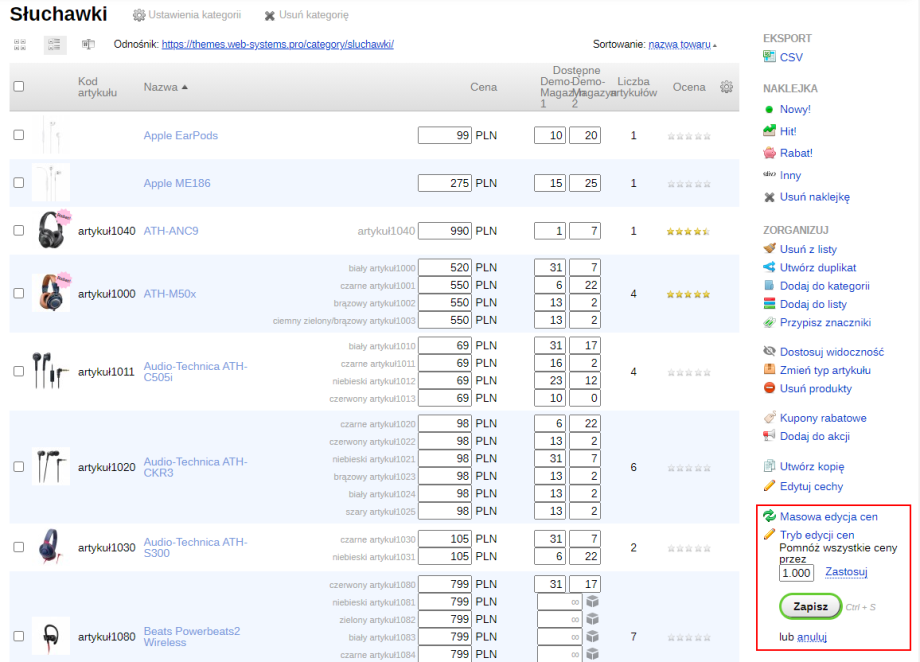Open Audio-Technica ATH-S300 product link
Screen dimensions: 920x662
(x=195, y=548)
